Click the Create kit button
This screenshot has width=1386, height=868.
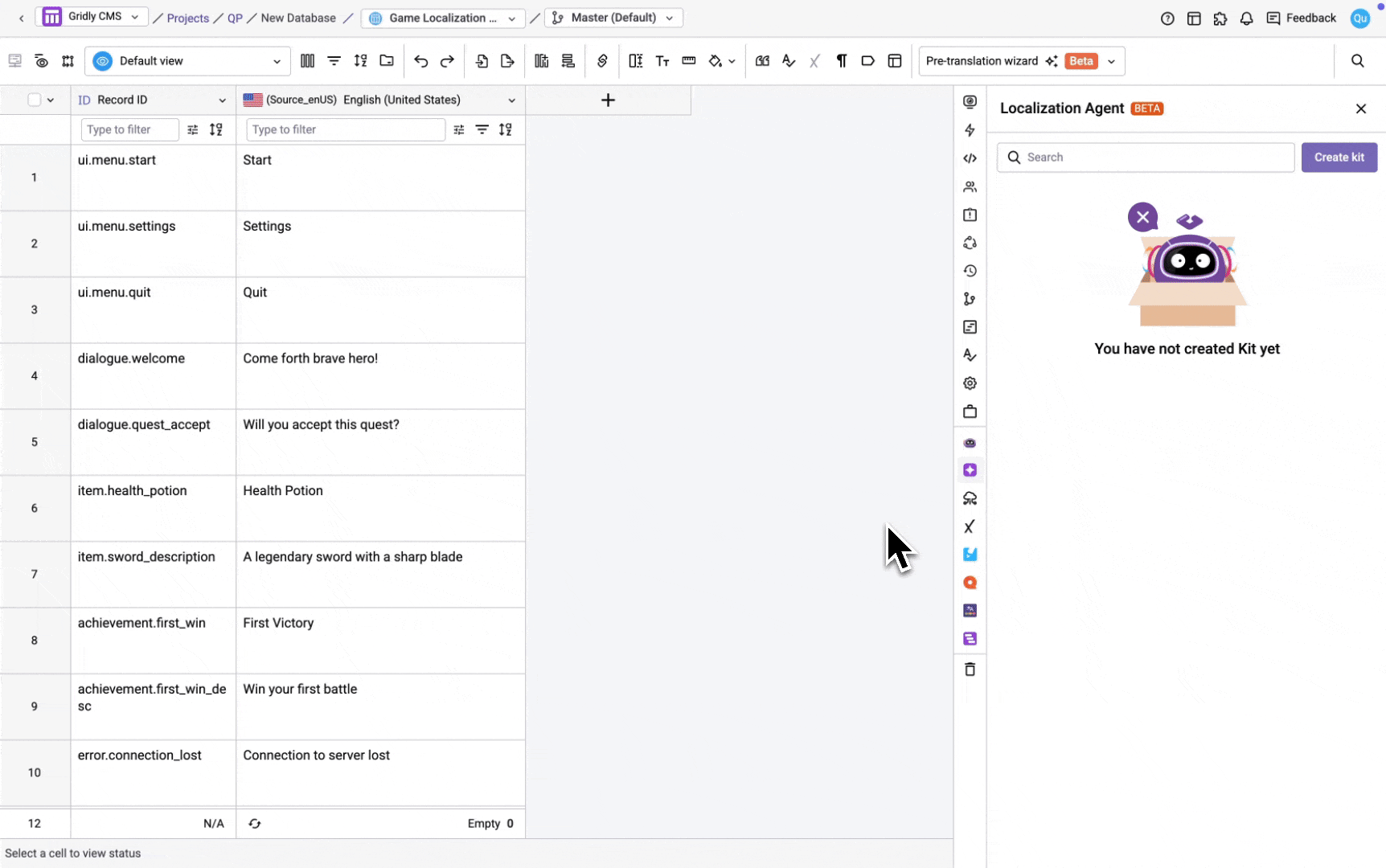point(1339,158)
